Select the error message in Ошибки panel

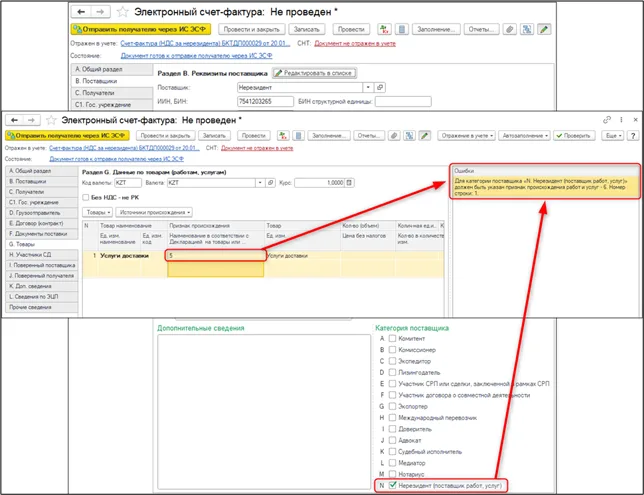coord(545,187)
